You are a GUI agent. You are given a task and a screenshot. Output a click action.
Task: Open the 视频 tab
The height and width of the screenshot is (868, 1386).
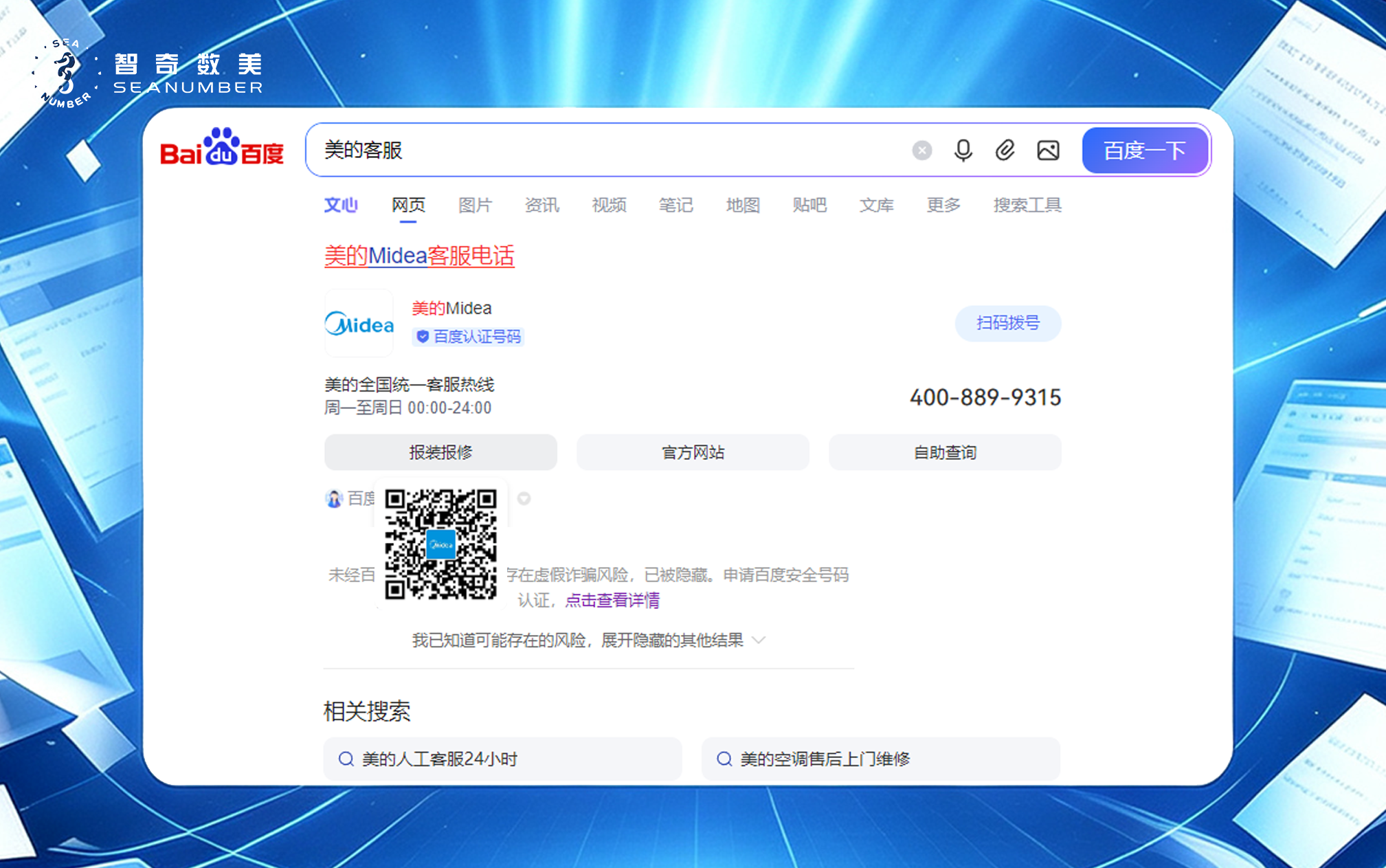point(609,205)
